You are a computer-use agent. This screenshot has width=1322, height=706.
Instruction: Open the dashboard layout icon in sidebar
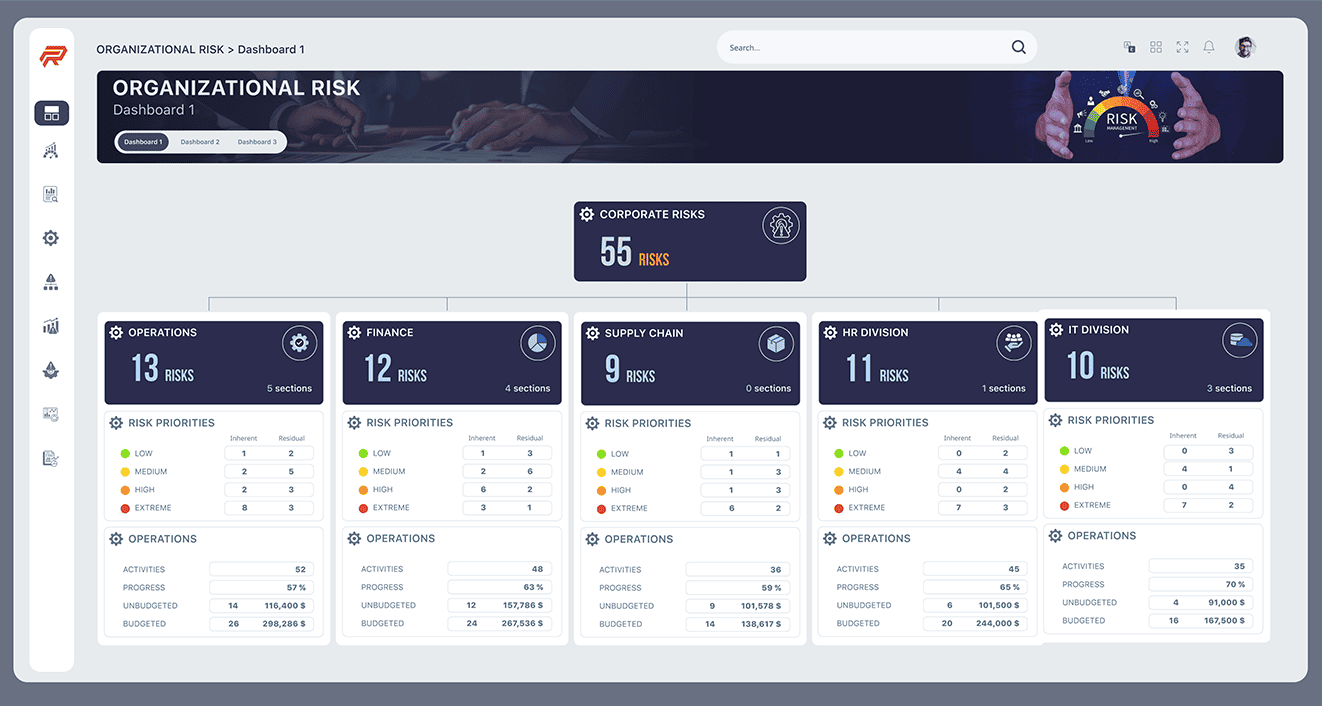tap(51, 113)
